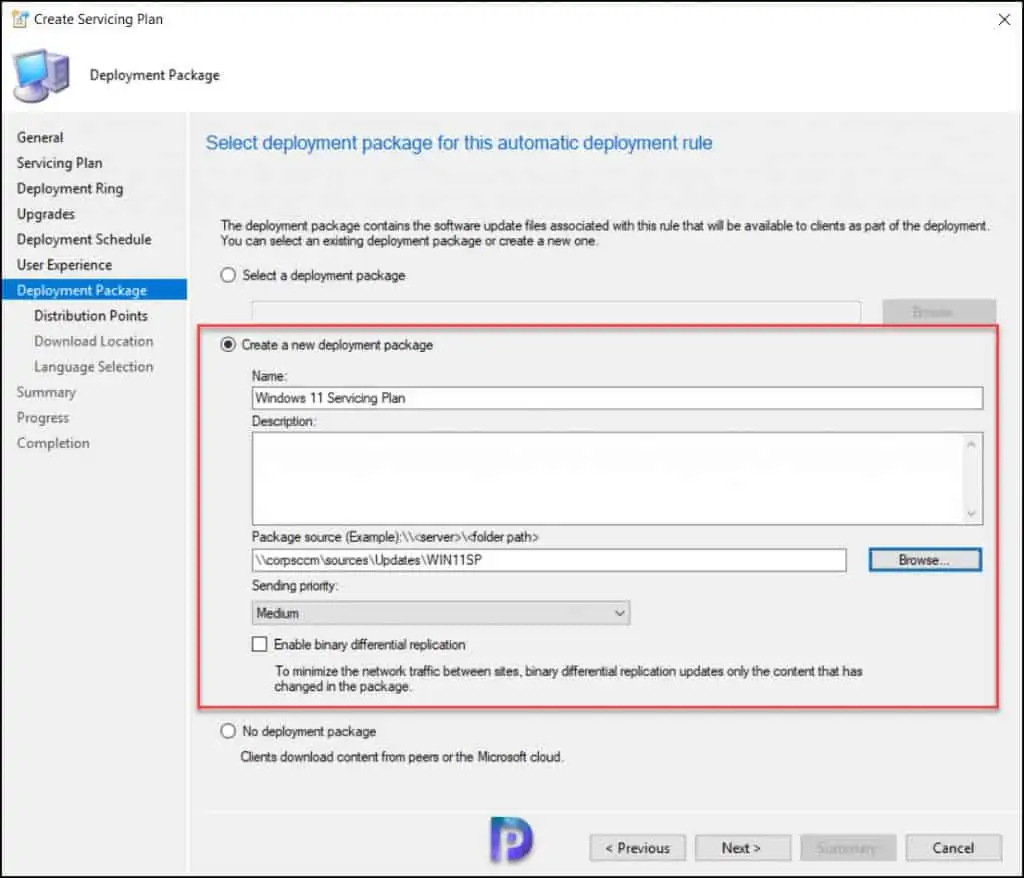Switch to the Upgrades step
This screenshot has height=878, width=1024.
coord(46,214)
